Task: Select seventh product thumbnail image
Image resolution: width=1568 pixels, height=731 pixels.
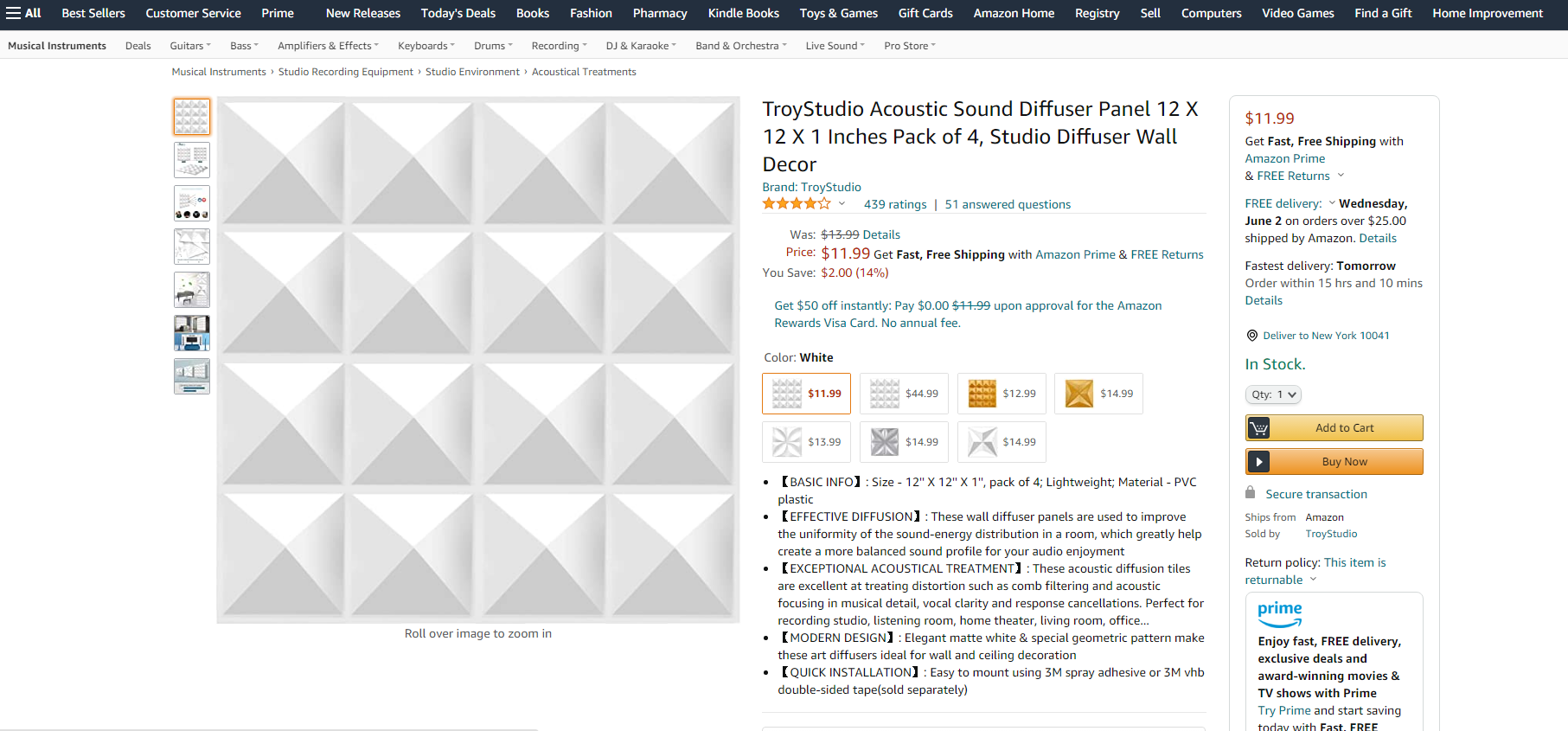Action: (x=192, y=376)
